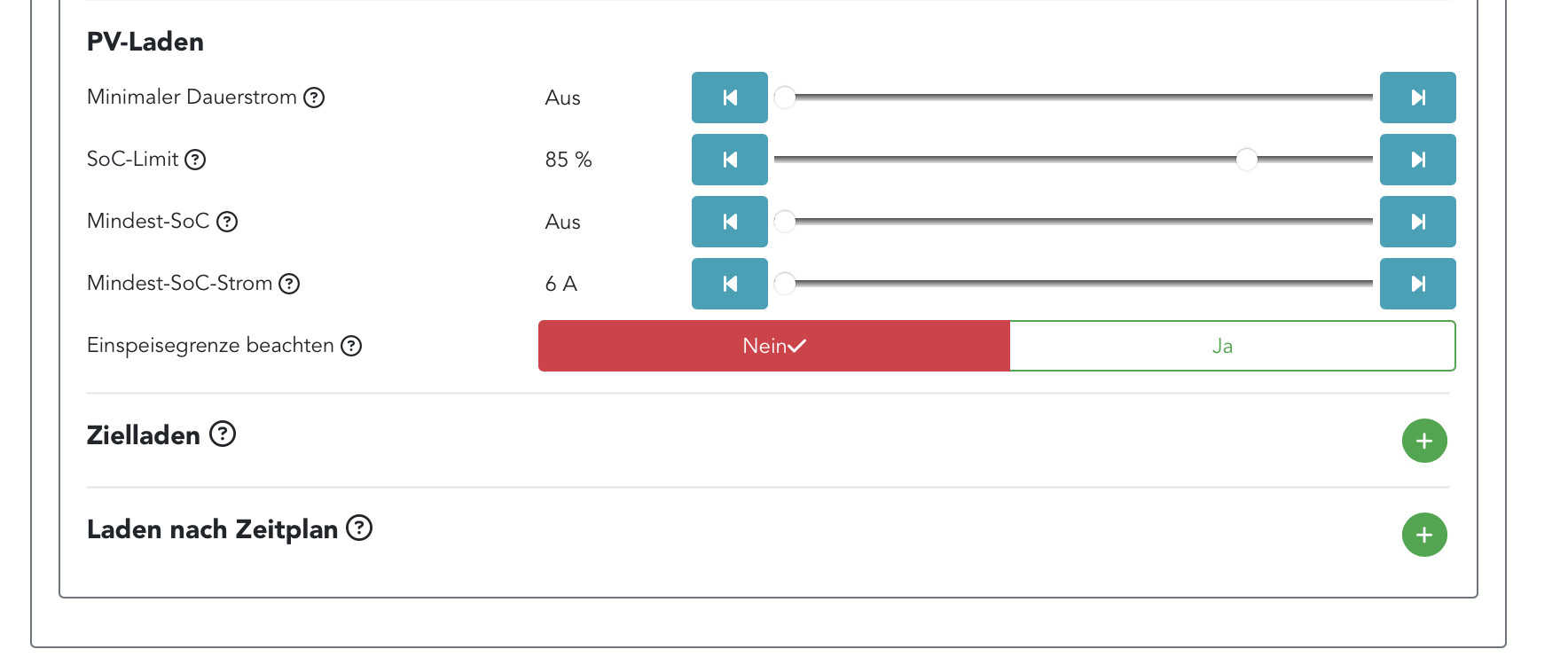Show SoC-Limit help tooltip
This screenshot has height=665, width=1568.
pos(195,160)
